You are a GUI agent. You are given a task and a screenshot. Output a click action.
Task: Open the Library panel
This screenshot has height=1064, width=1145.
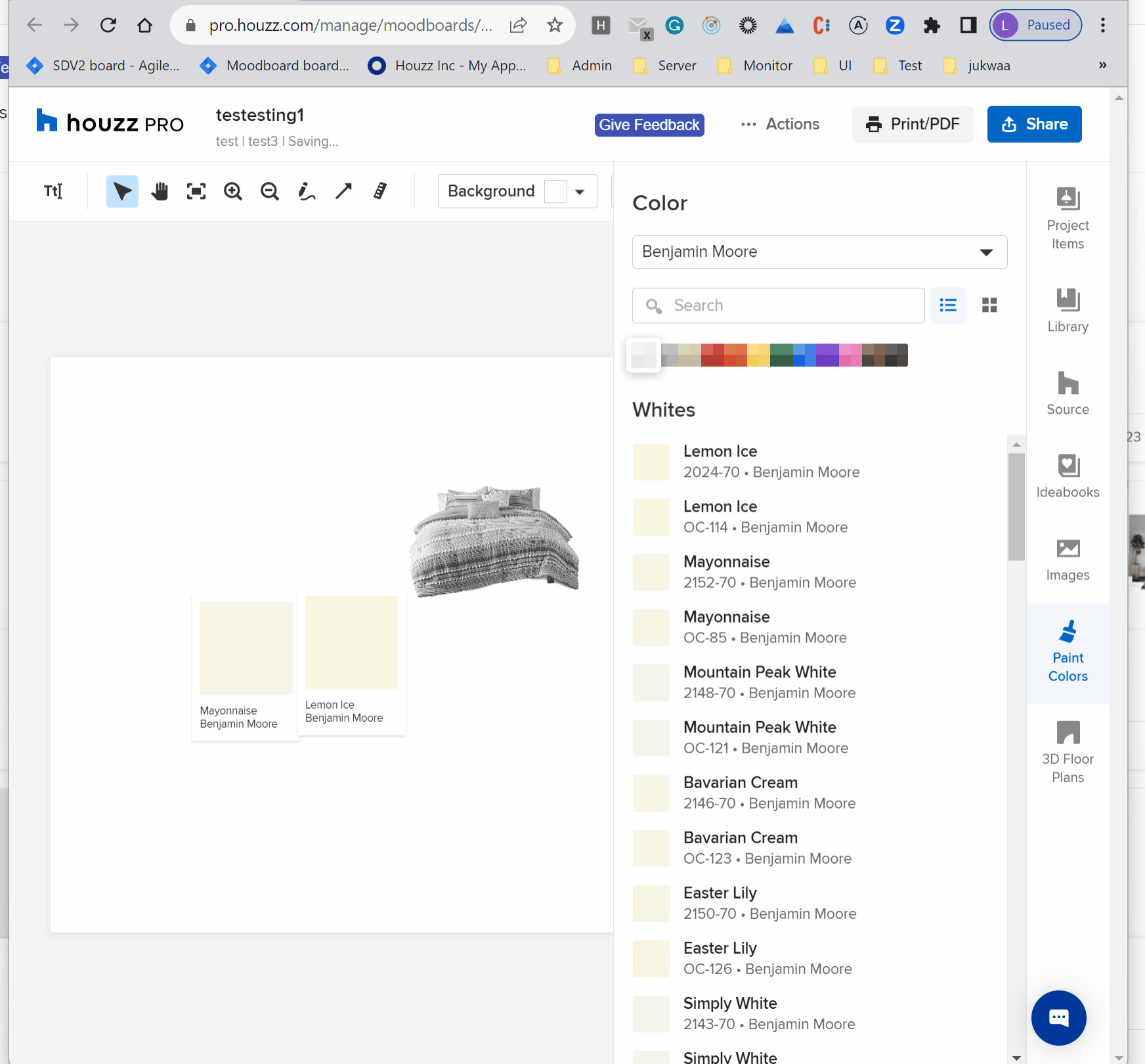[1068, 311]
